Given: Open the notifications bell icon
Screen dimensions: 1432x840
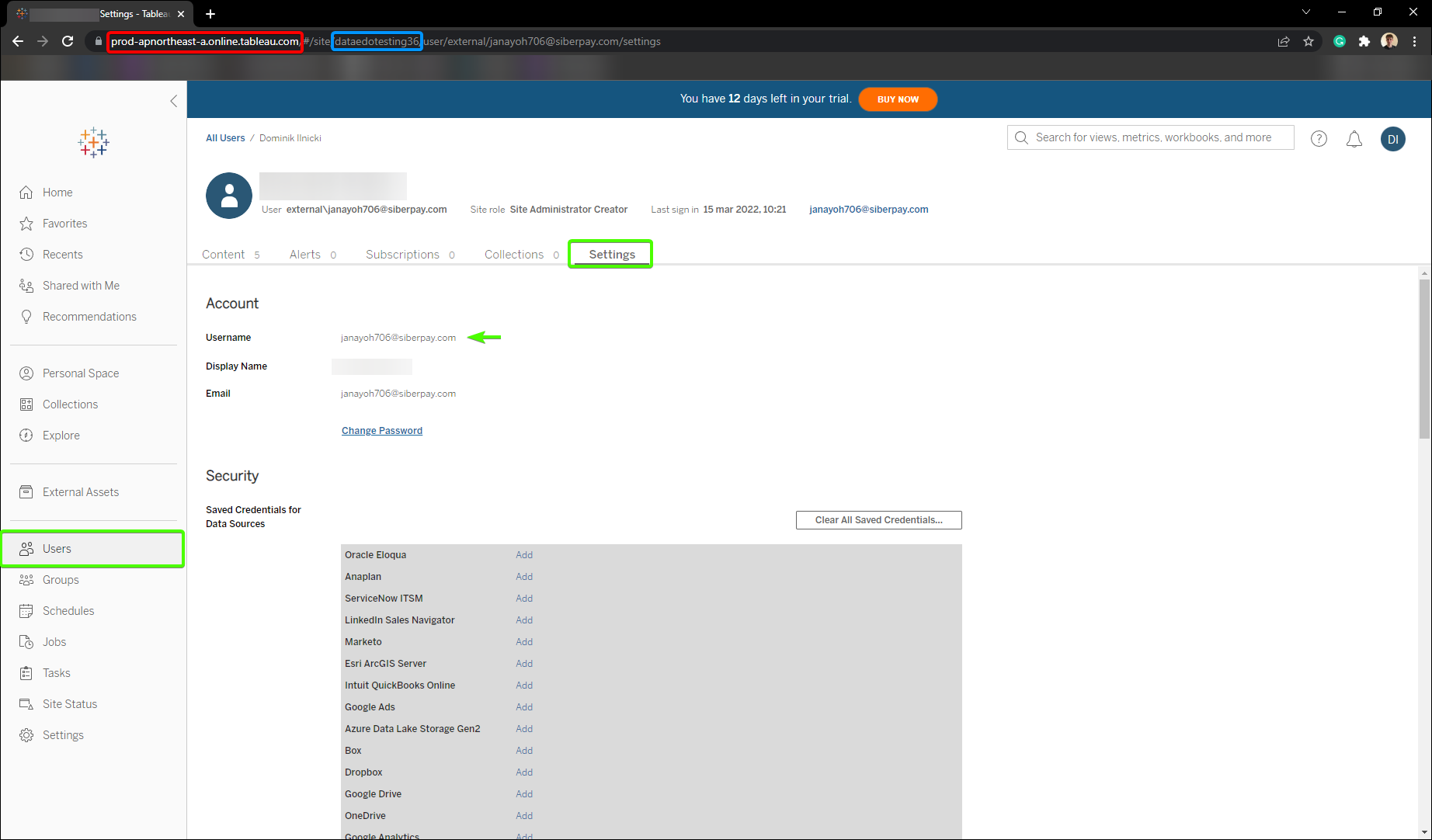Looking at the screenshot, I should pos(1354,139).
